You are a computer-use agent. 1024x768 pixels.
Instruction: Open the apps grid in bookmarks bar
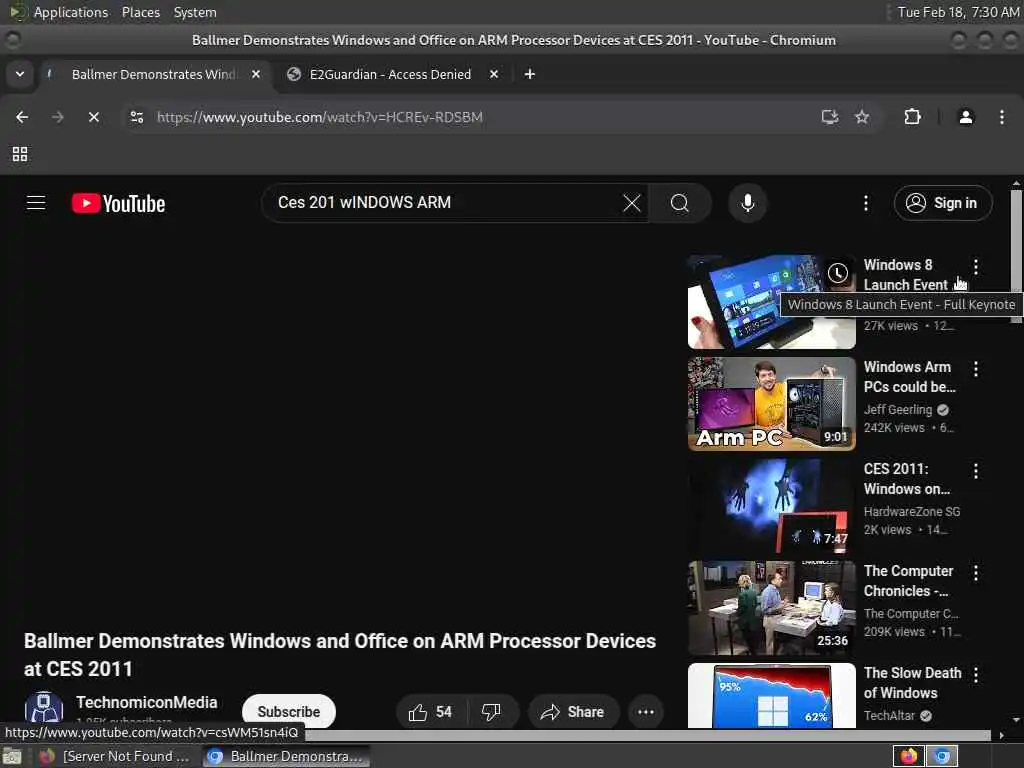[20, 154]
